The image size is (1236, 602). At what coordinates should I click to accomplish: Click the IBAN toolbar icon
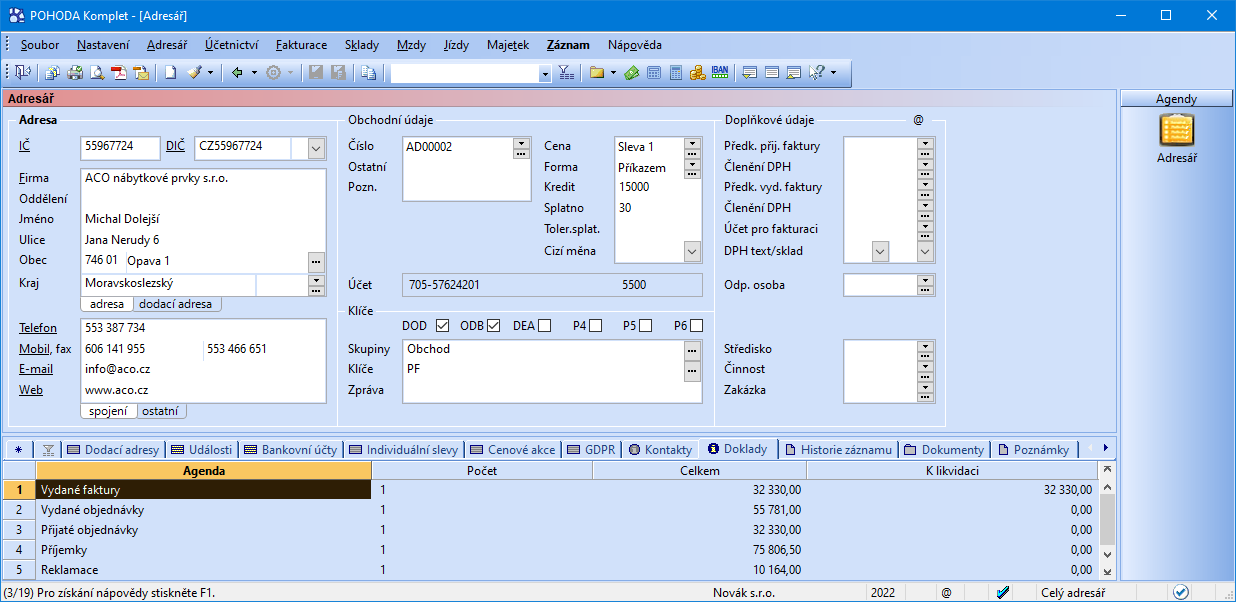coord(720,73)
